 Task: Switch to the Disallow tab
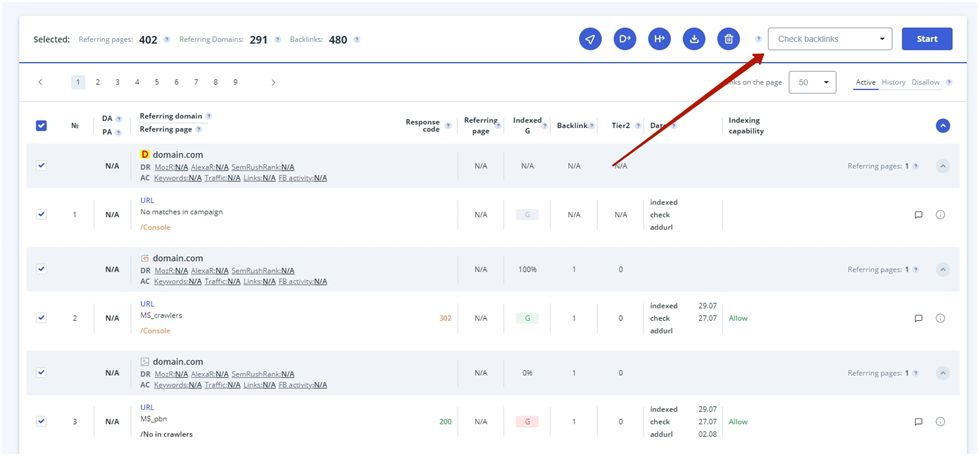(925, 82)
